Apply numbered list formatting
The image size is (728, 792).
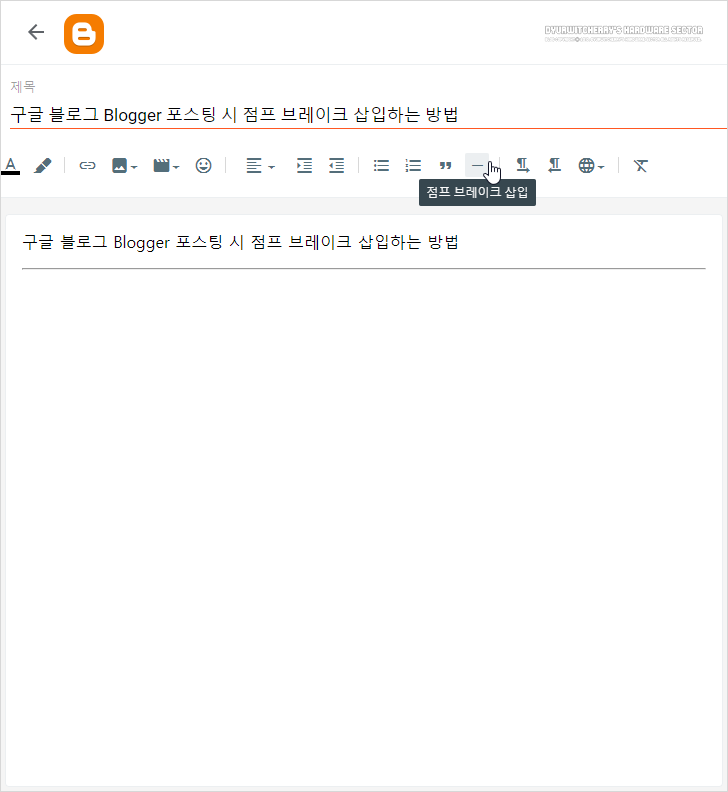coord(413,166)
